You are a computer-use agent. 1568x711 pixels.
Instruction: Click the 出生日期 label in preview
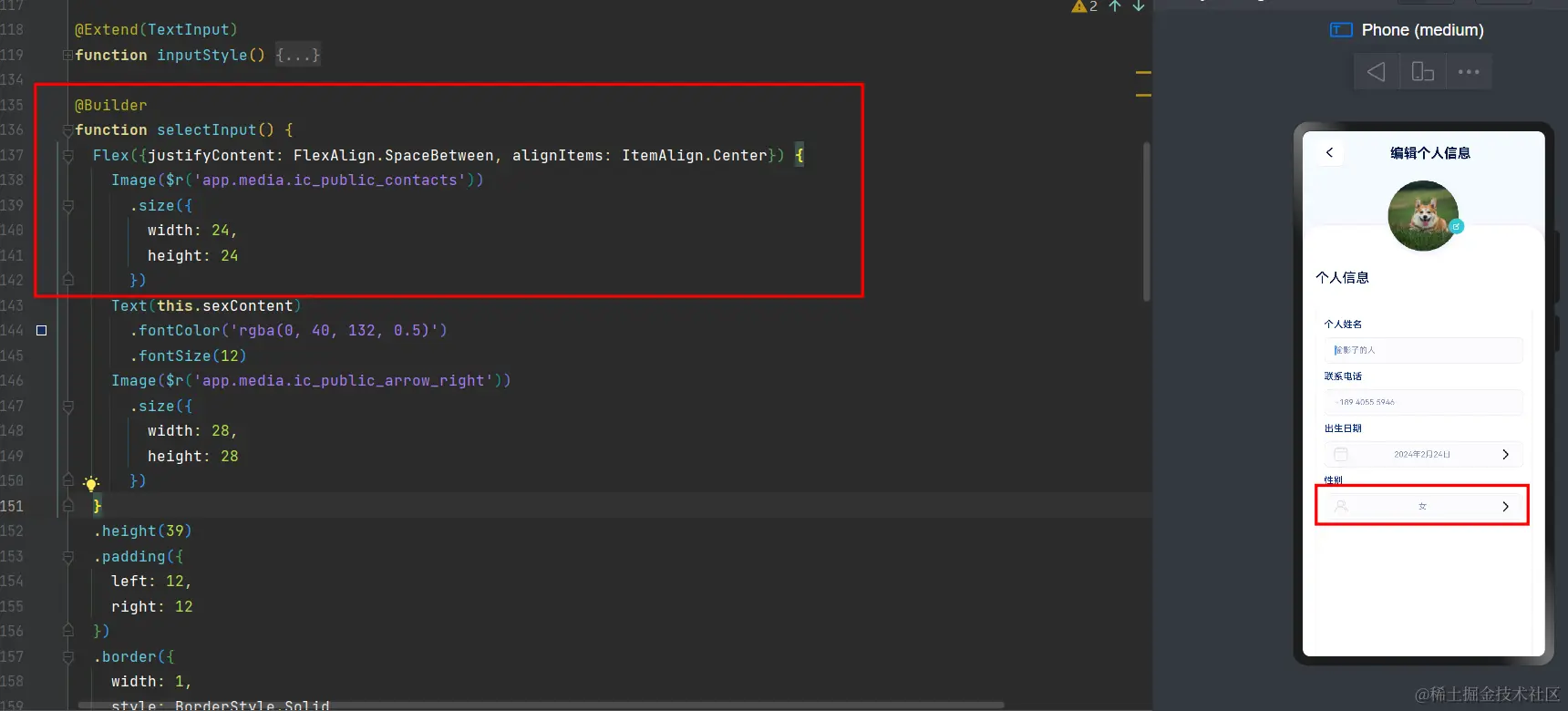1343,428
